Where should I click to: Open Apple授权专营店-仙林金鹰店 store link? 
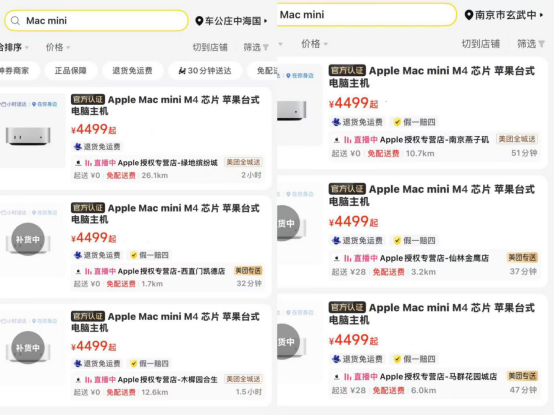click(434, 258)
